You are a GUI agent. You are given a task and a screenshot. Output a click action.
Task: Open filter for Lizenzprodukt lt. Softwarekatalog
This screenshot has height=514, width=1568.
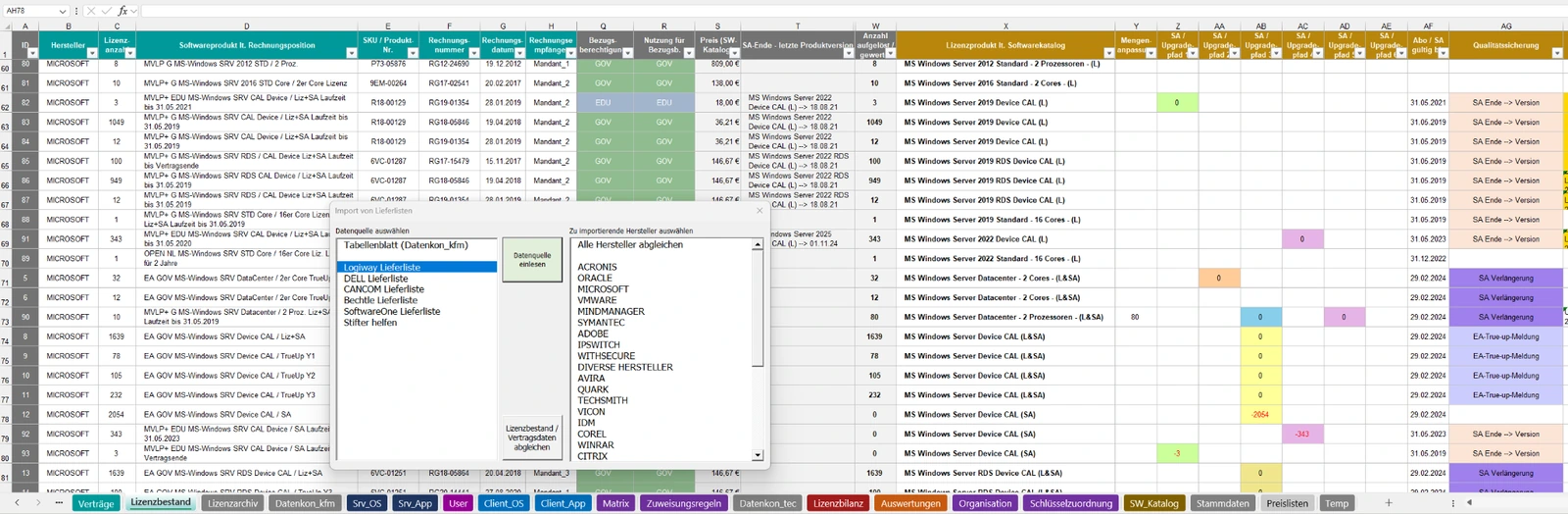1107,53
